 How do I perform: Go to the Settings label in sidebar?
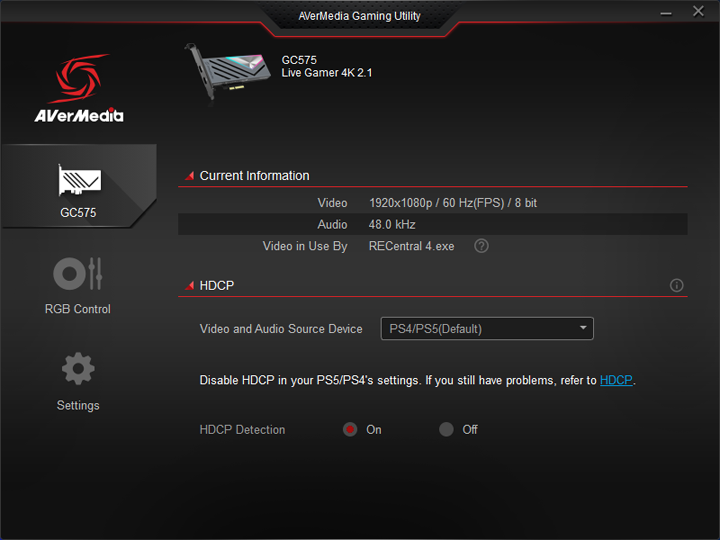pyautogui.click(x=78, y=405)
